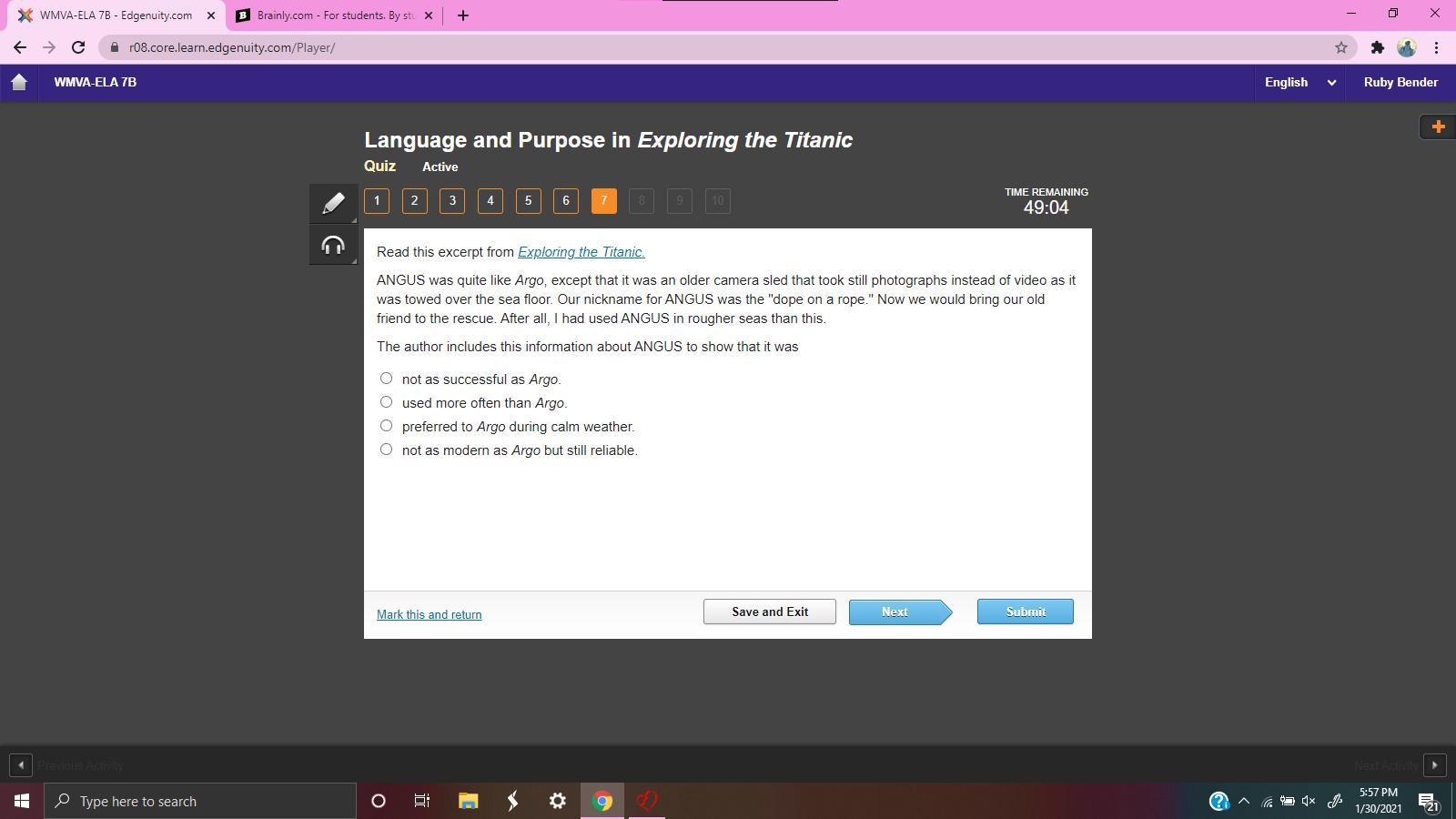Go to next activity arrow
The height and width of the screenshot is (819, 1456).
[1435, 765]
